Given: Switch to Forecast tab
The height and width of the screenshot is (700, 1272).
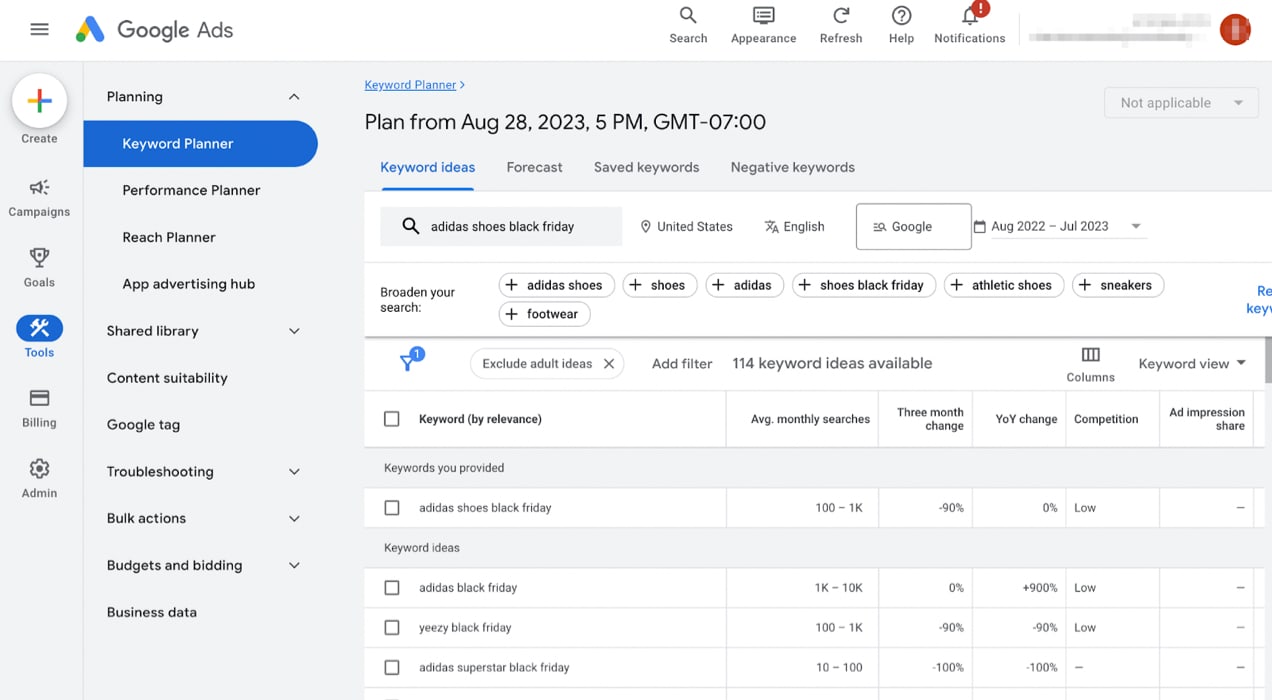Looking at the screenshot, I should pos(534,168).
